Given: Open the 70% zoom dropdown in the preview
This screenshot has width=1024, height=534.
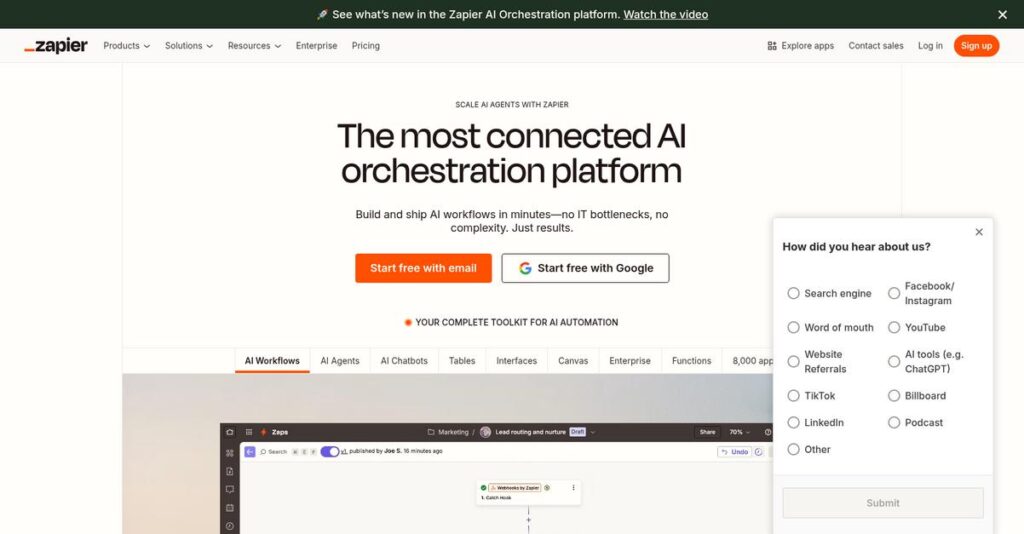Looking at the screenshot, I should click(x=739, y=432).
